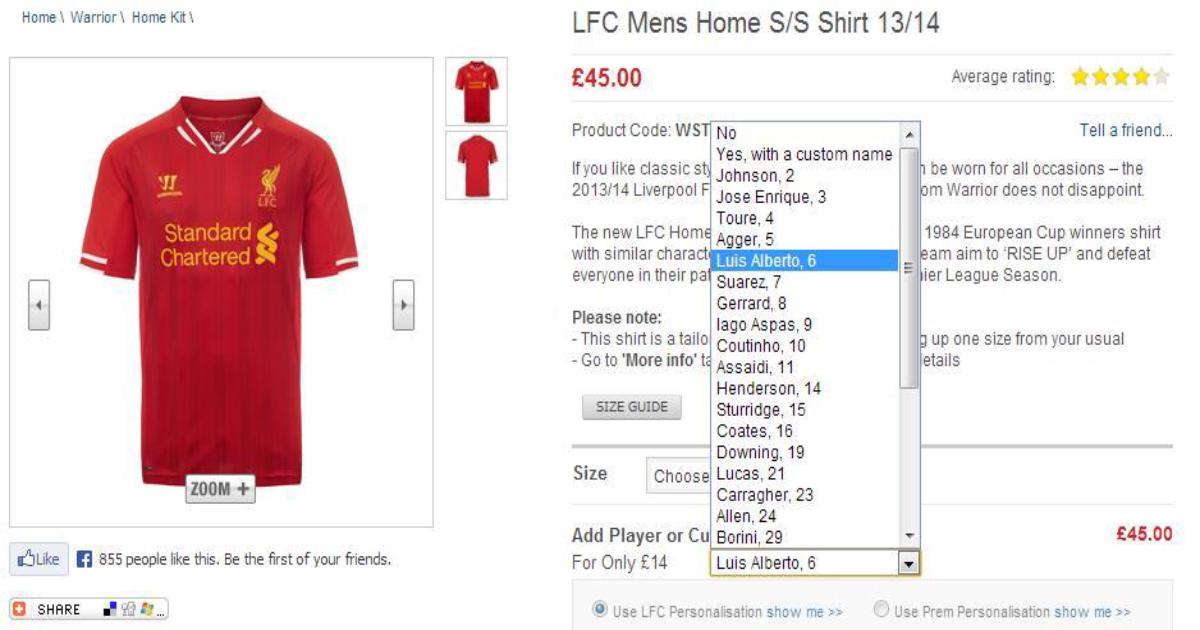Click the ZOOM + button under the shirt
The width and height of the screenshot is (1200, 630).
[220, 489]
